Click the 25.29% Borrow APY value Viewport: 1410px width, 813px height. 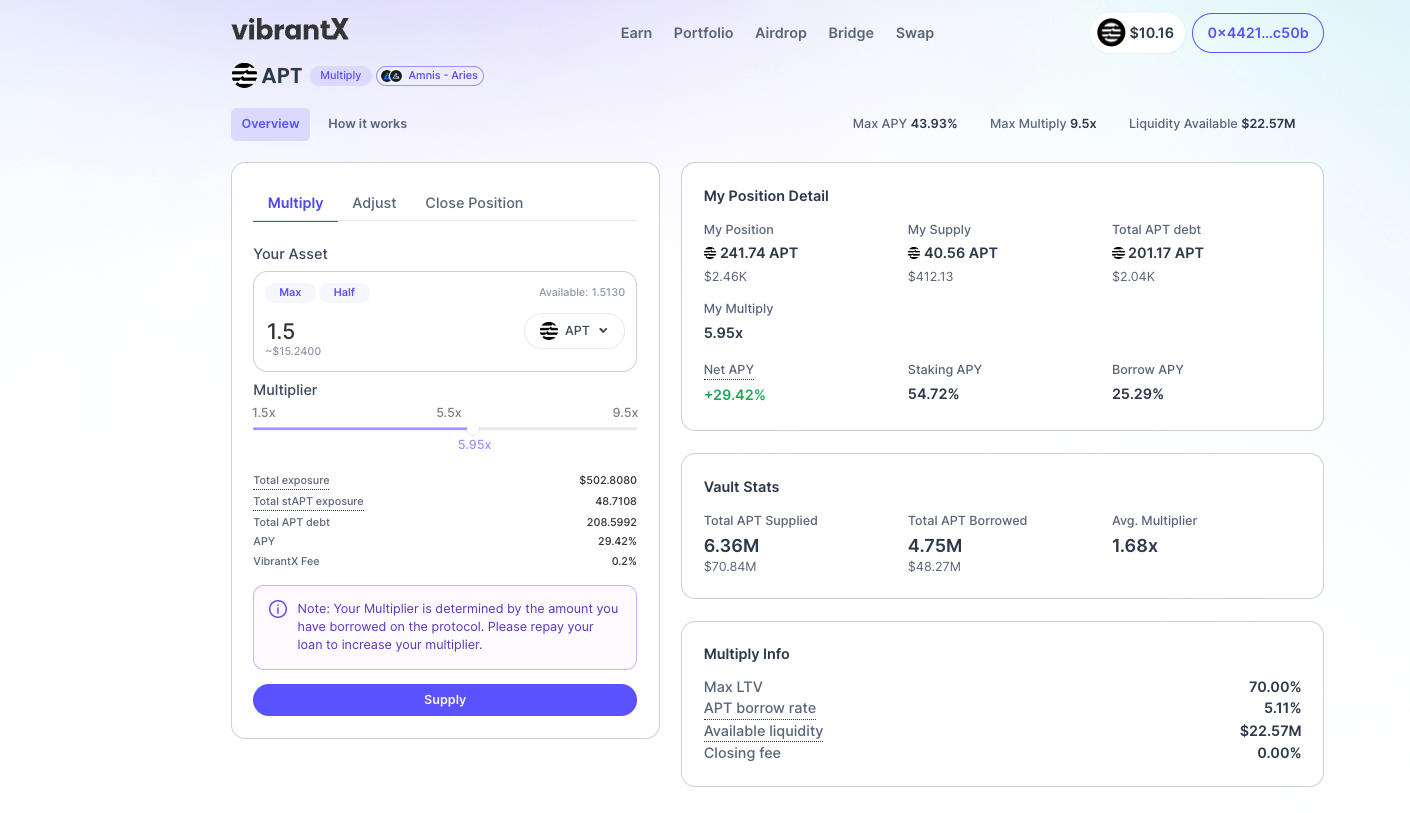pyautogui.click(x=1138, y=395)
